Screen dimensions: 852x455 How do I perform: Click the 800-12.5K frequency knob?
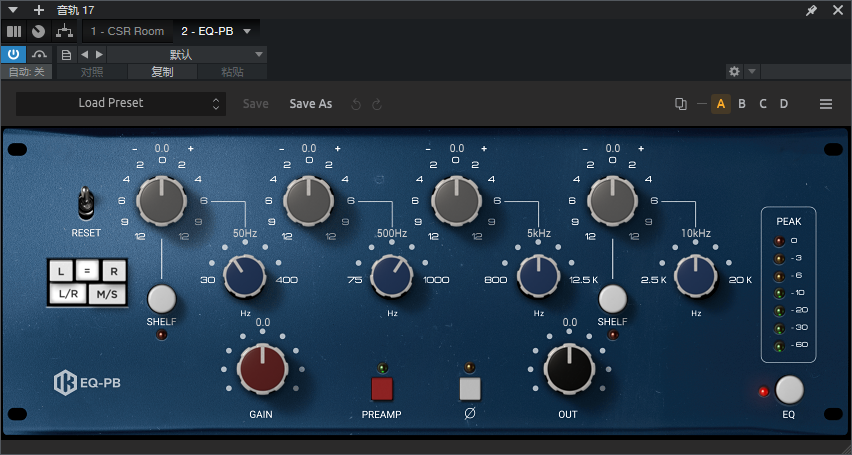coord(538,276)
